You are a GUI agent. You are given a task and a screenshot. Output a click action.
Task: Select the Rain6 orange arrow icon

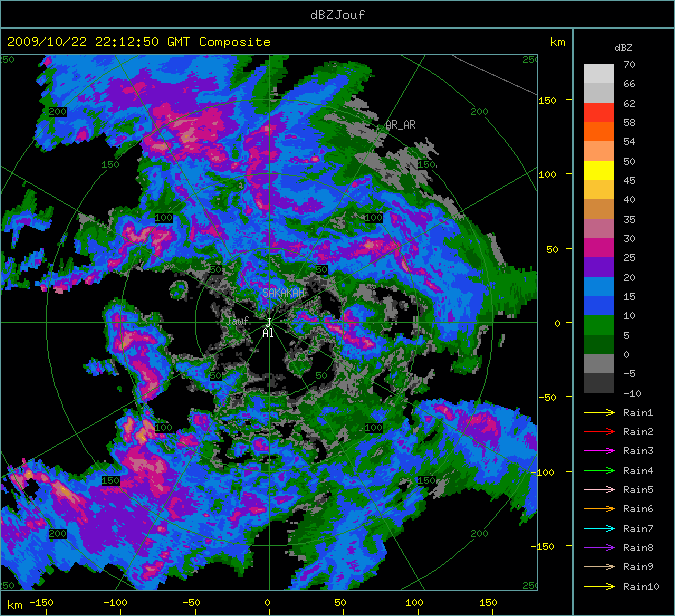coord(599,508)
